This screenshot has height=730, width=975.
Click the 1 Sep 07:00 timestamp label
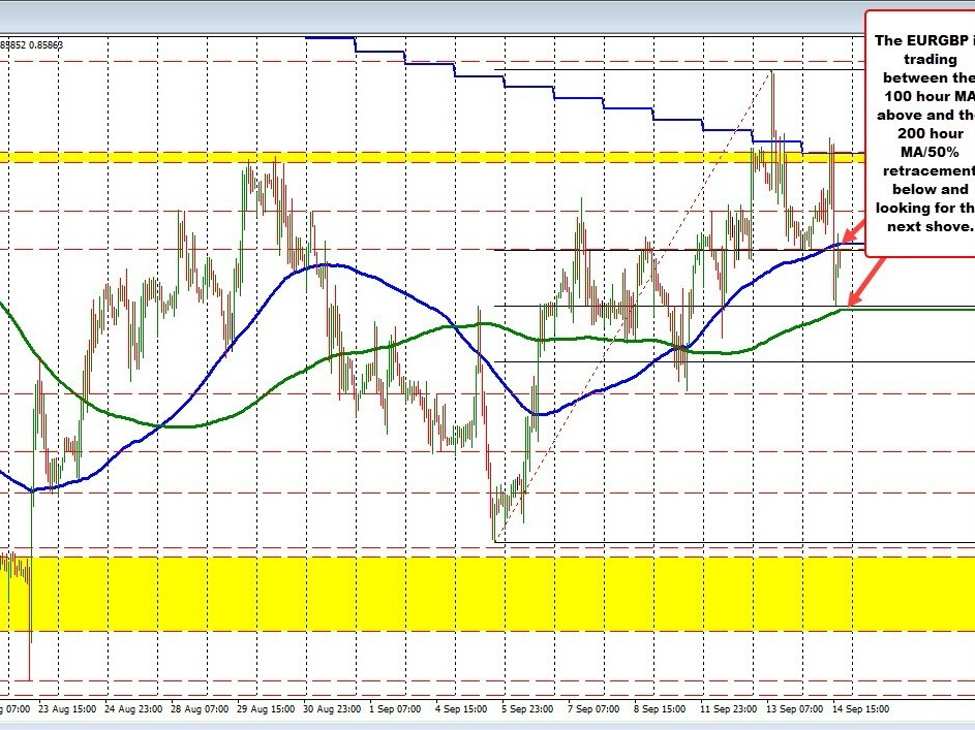[x=395, y=708]
